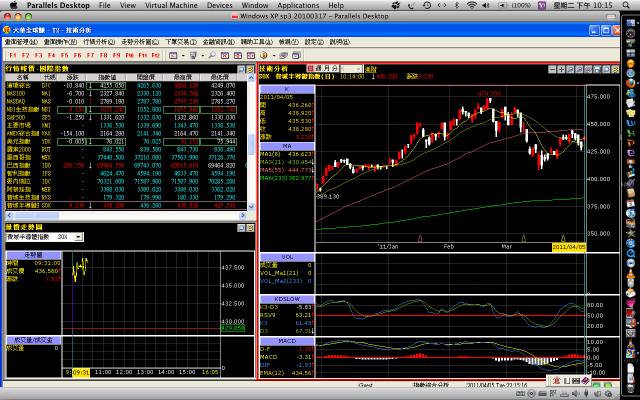The height and width of the screenshot is (400, 640).
Task: Click the K indicator panel header
Action: [x=287, y=89]
